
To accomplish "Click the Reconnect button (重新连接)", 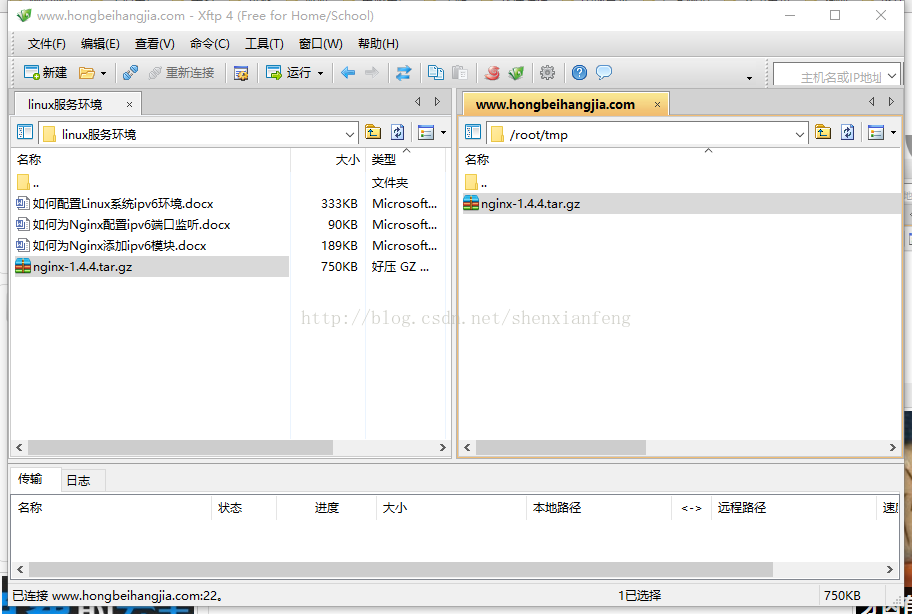I will tap(181, 73).
